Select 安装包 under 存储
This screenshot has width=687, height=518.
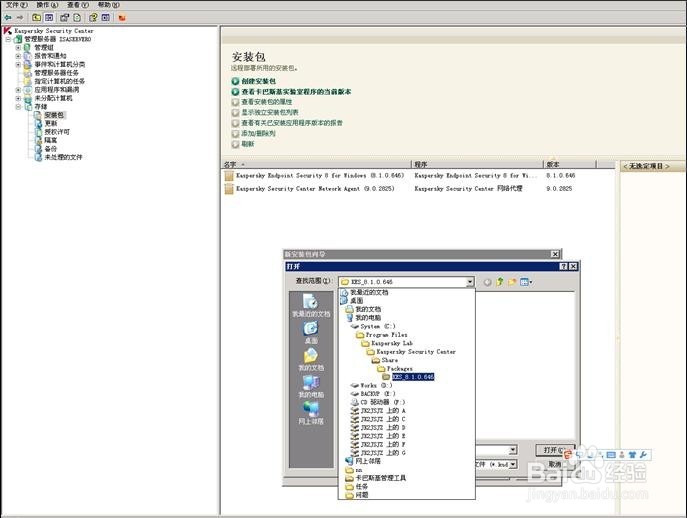[54, 115]
